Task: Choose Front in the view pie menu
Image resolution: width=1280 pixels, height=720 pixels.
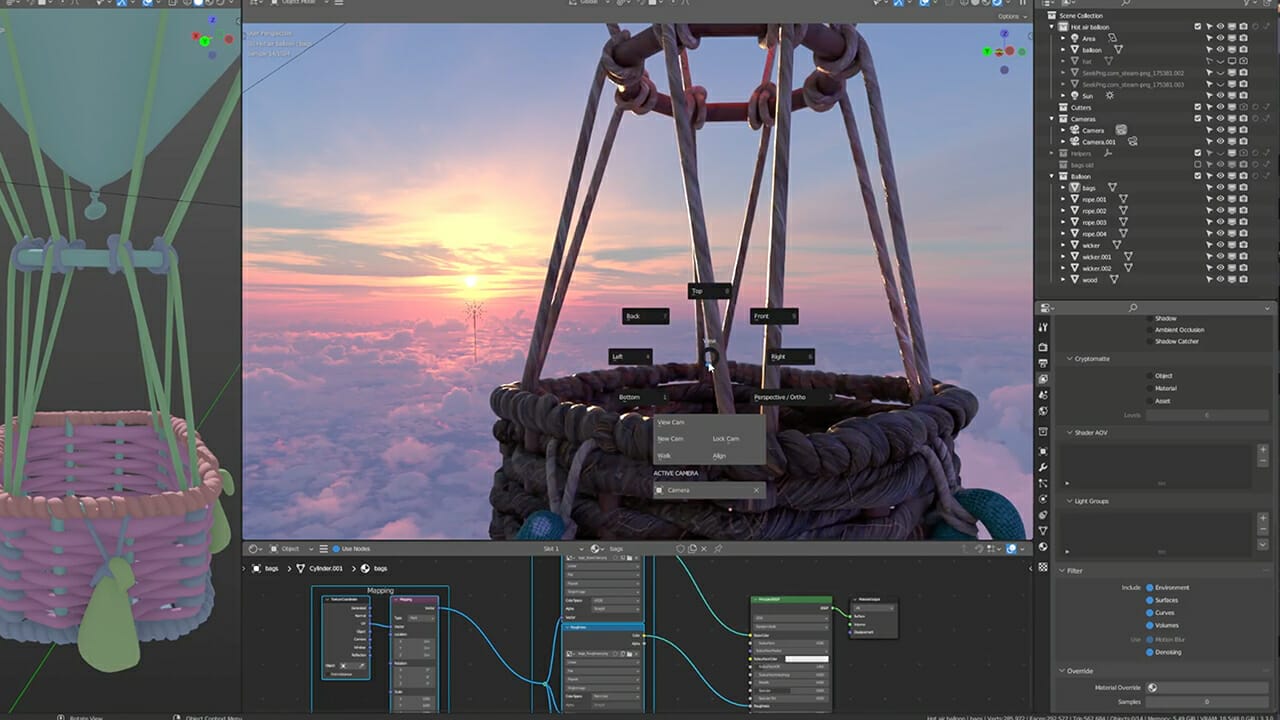Action: [x=773, y=316]
